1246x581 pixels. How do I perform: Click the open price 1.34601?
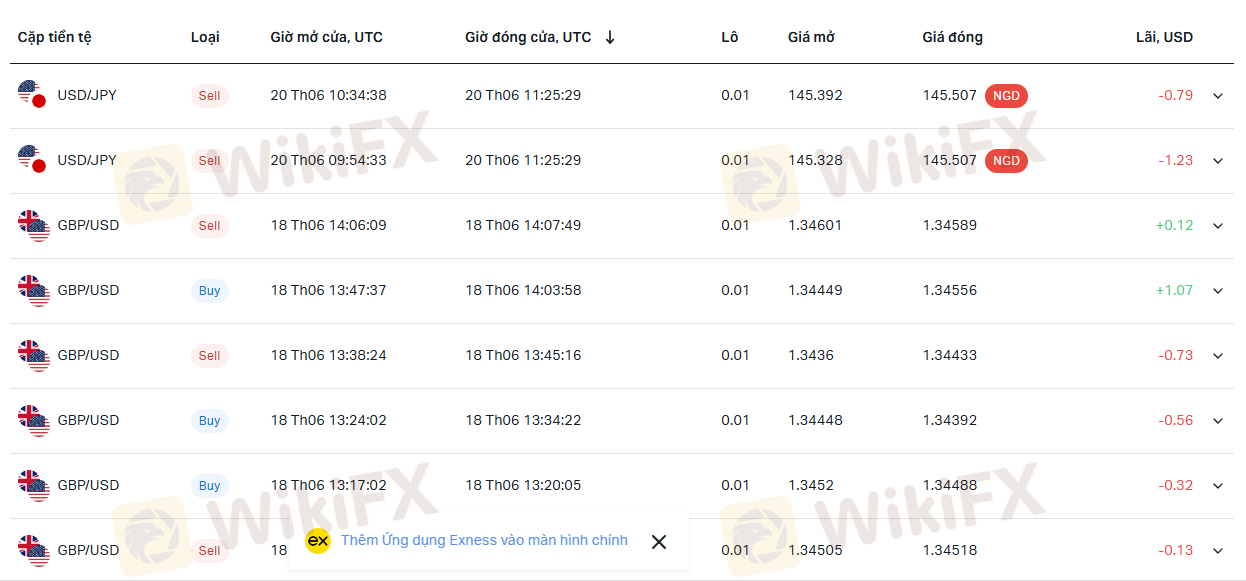point(815,225)
